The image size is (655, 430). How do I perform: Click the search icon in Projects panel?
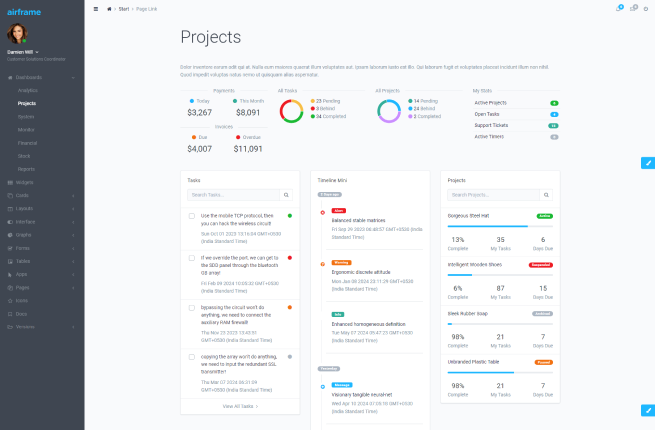click(546, 195)
